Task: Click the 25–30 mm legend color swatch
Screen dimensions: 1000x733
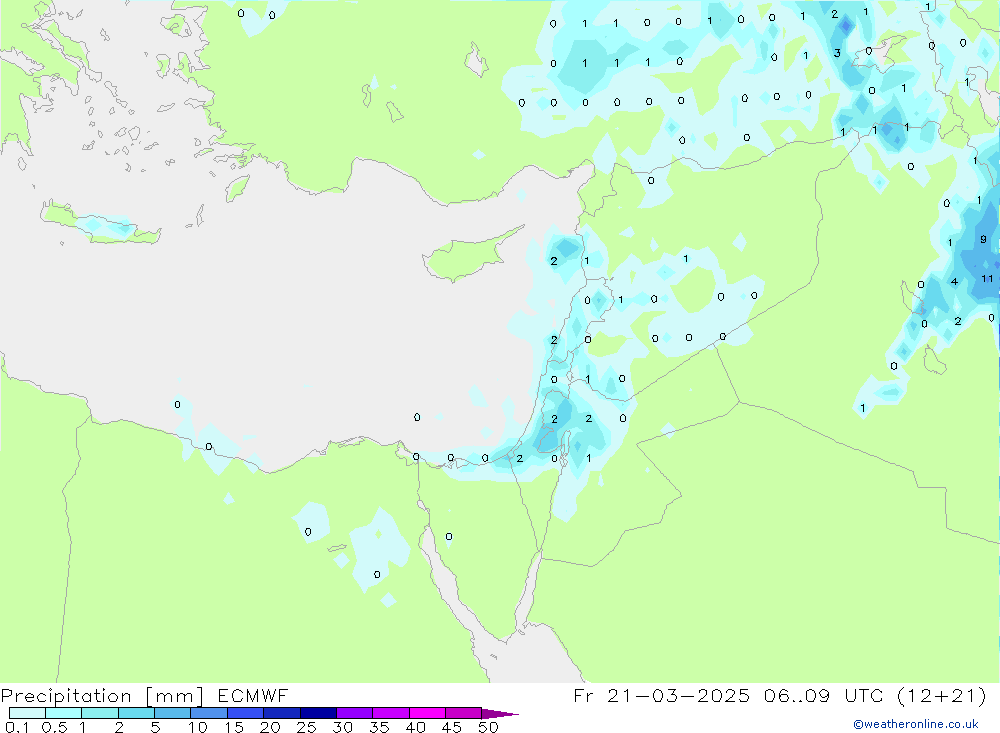Action: point(318,713)
